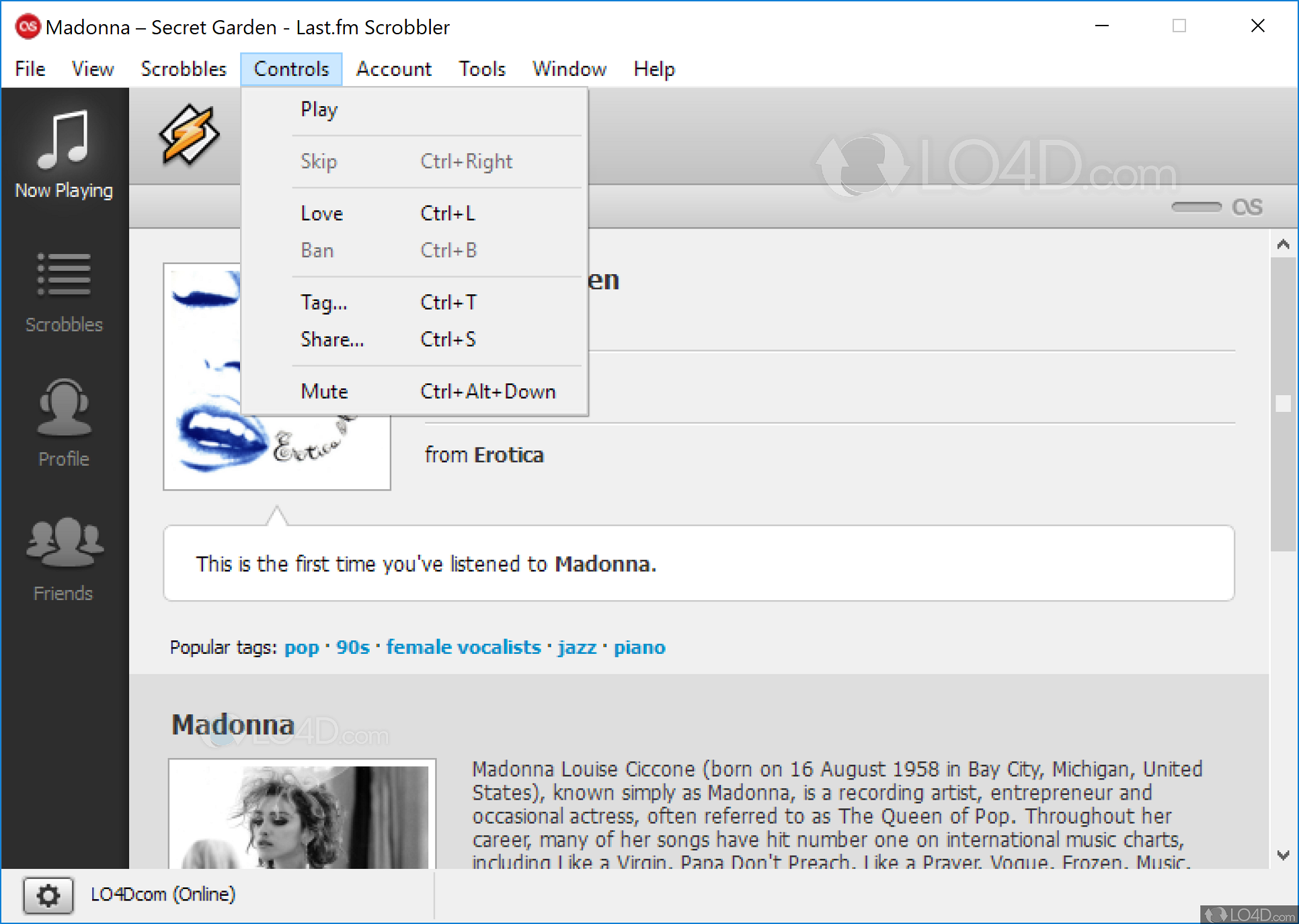Click the volume bar next to the Last.fm logo
The height and width of the screenshot is (924, 1299).
1195,207
